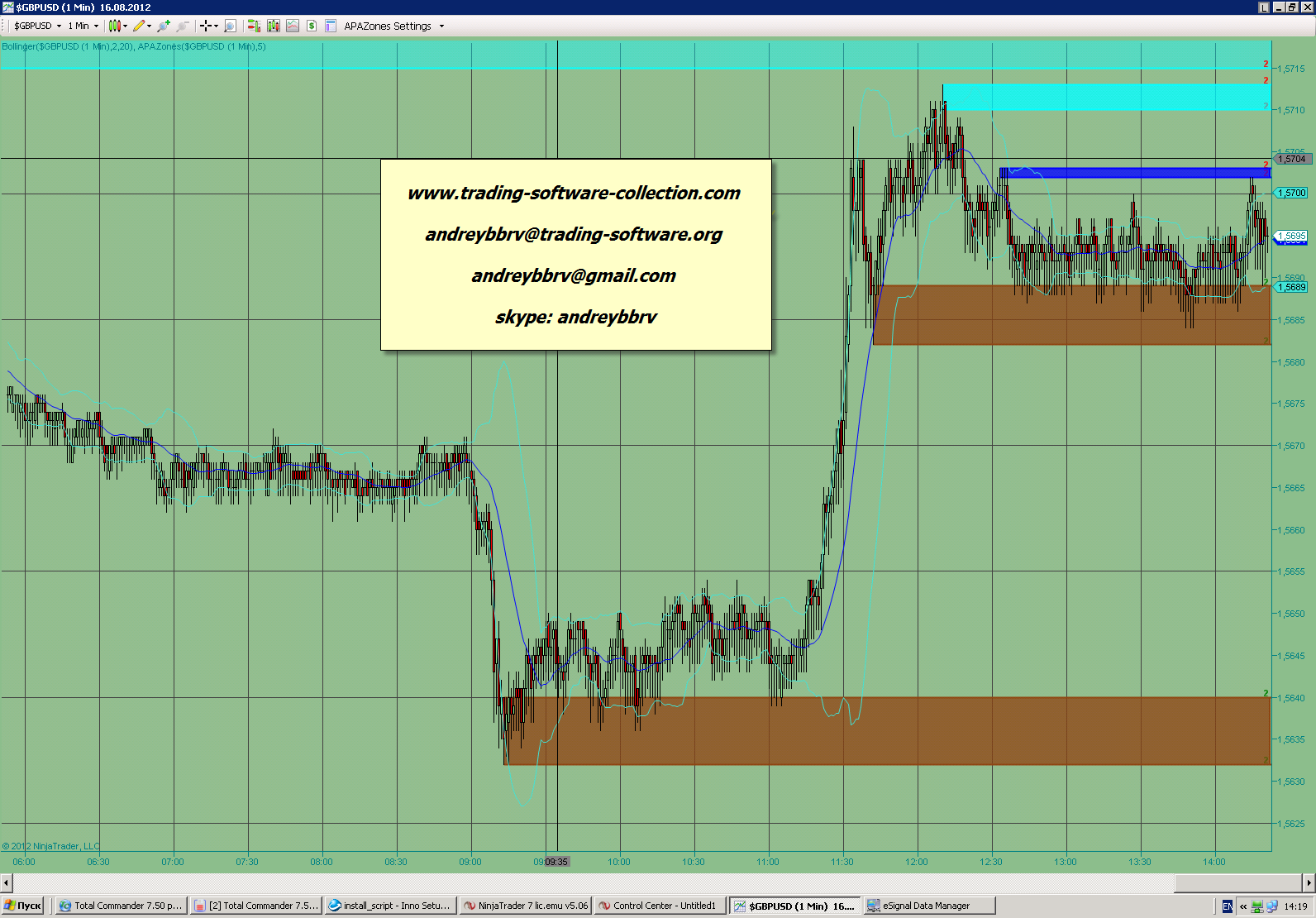Viewport: 1316px width, 918px height.
Task: Switch to Control Center taskbar window
Action: (x=660, y=906)
